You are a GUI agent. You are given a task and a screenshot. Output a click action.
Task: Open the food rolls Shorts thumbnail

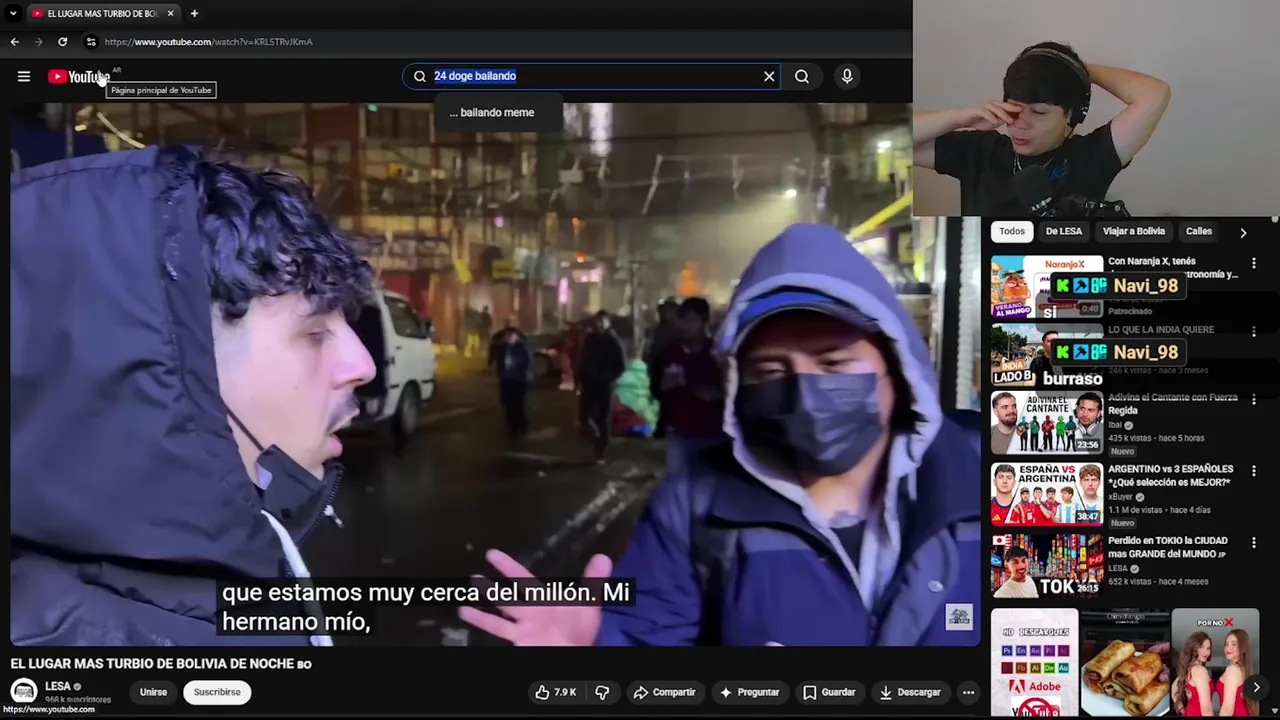[1125, 662]
